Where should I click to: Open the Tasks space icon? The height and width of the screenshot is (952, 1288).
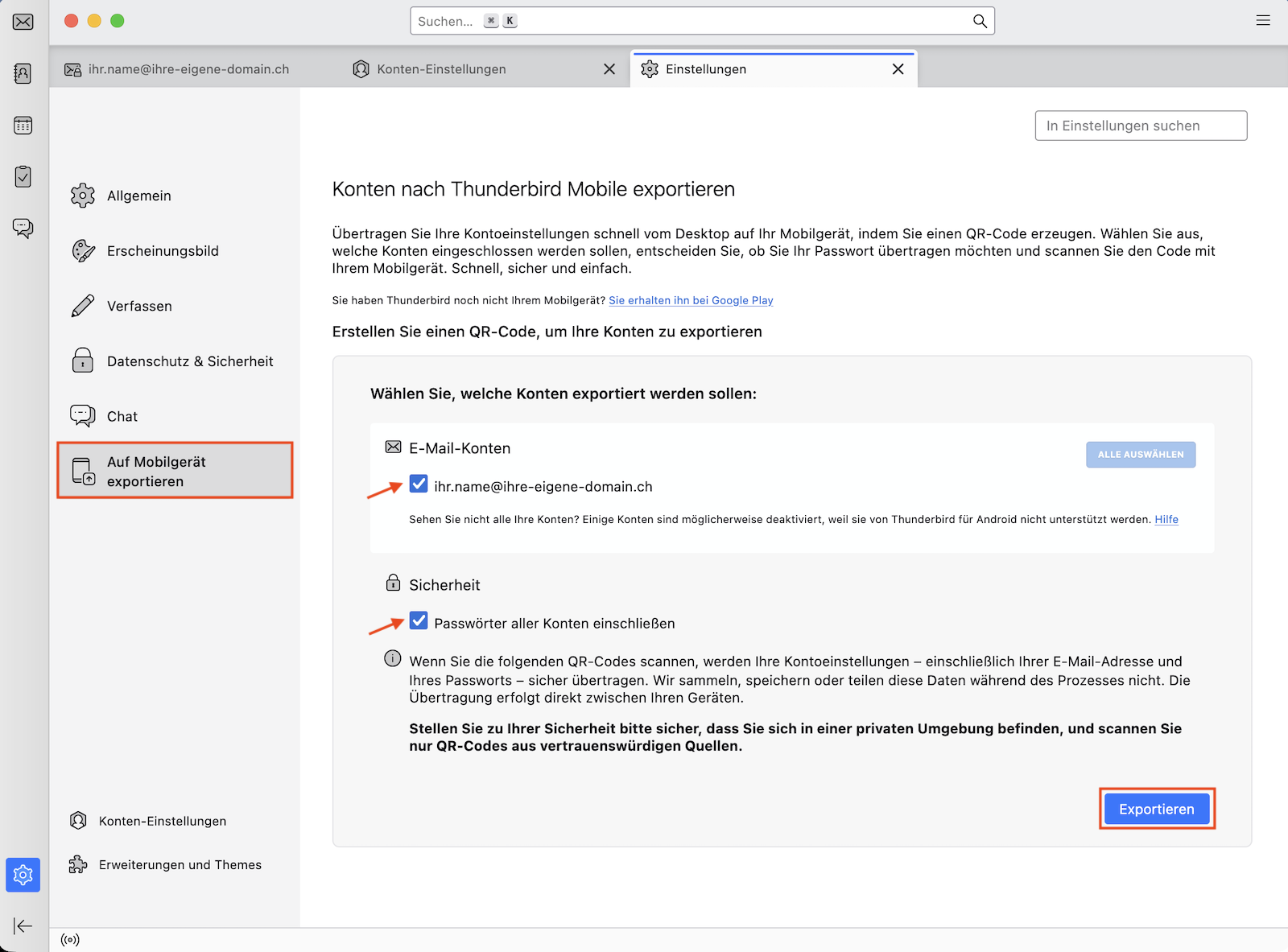pos(23,176)
